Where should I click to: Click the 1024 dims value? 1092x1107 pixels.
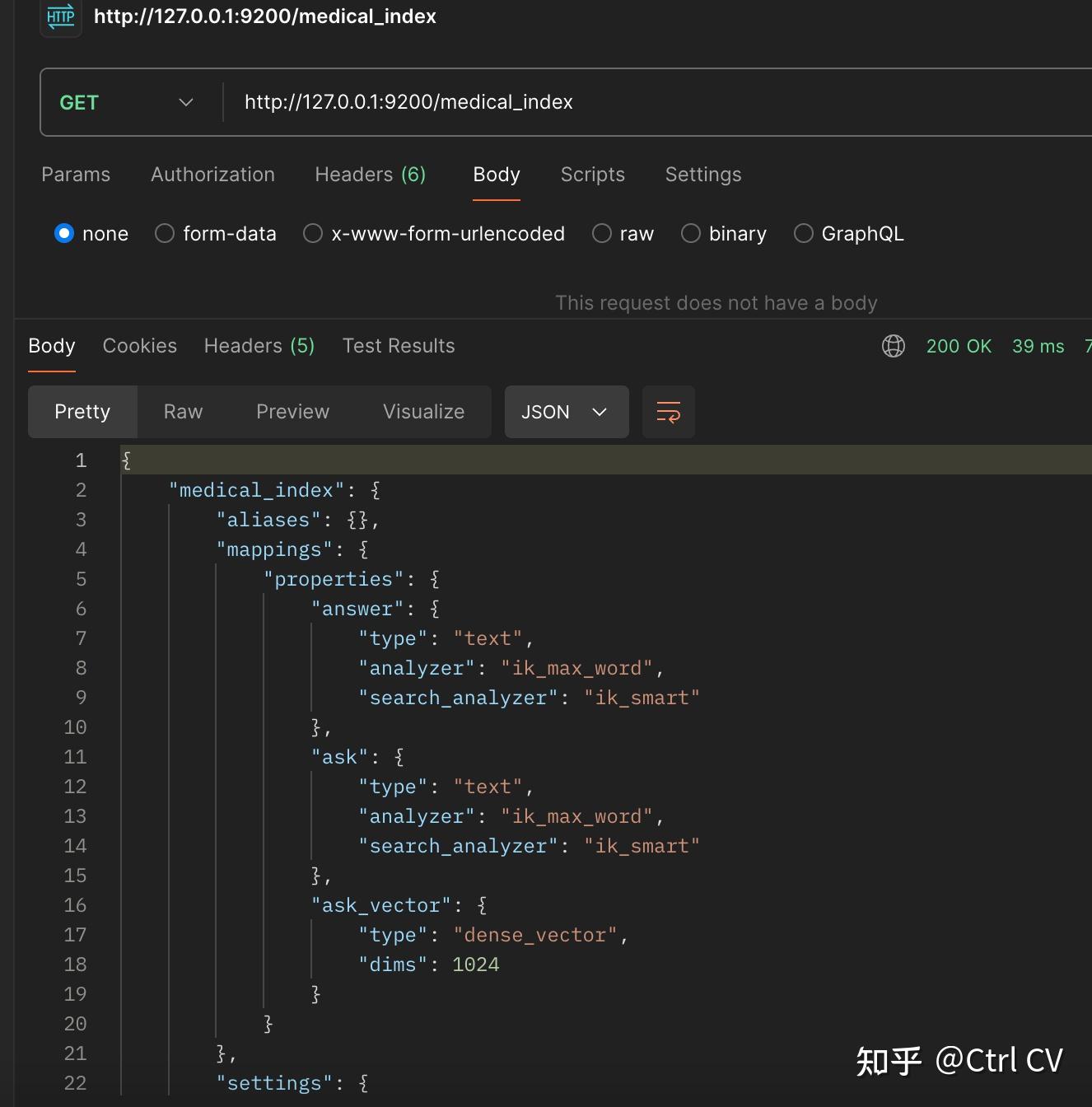(476, 965)
